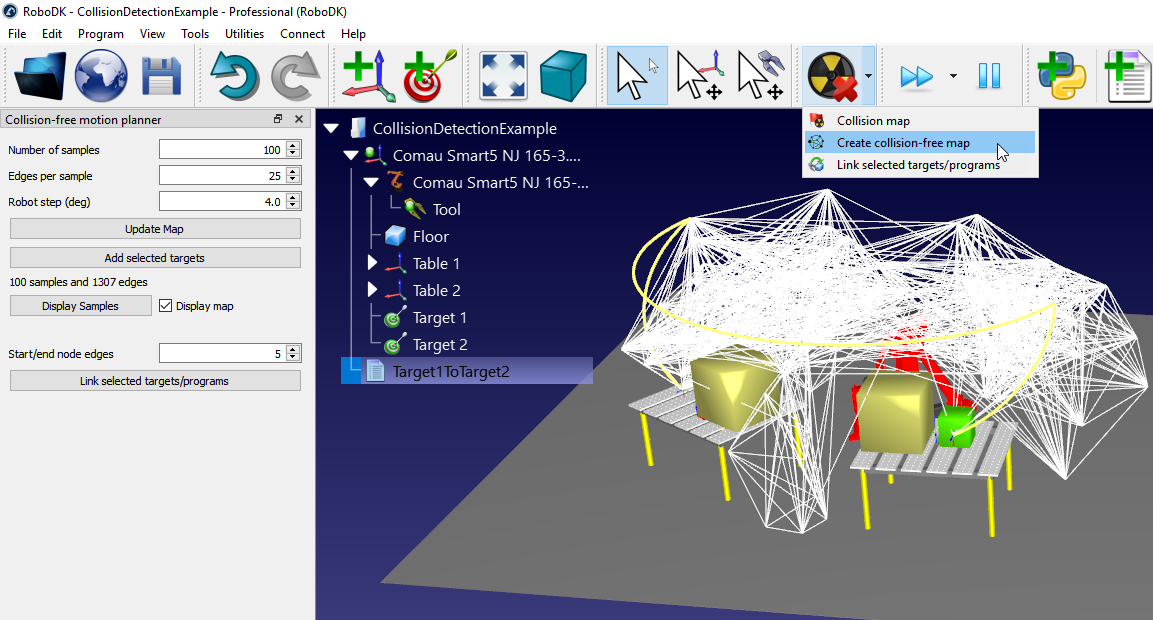Click fast simulation double-arrow icon
1153x620 pixels.
point(916,76)
